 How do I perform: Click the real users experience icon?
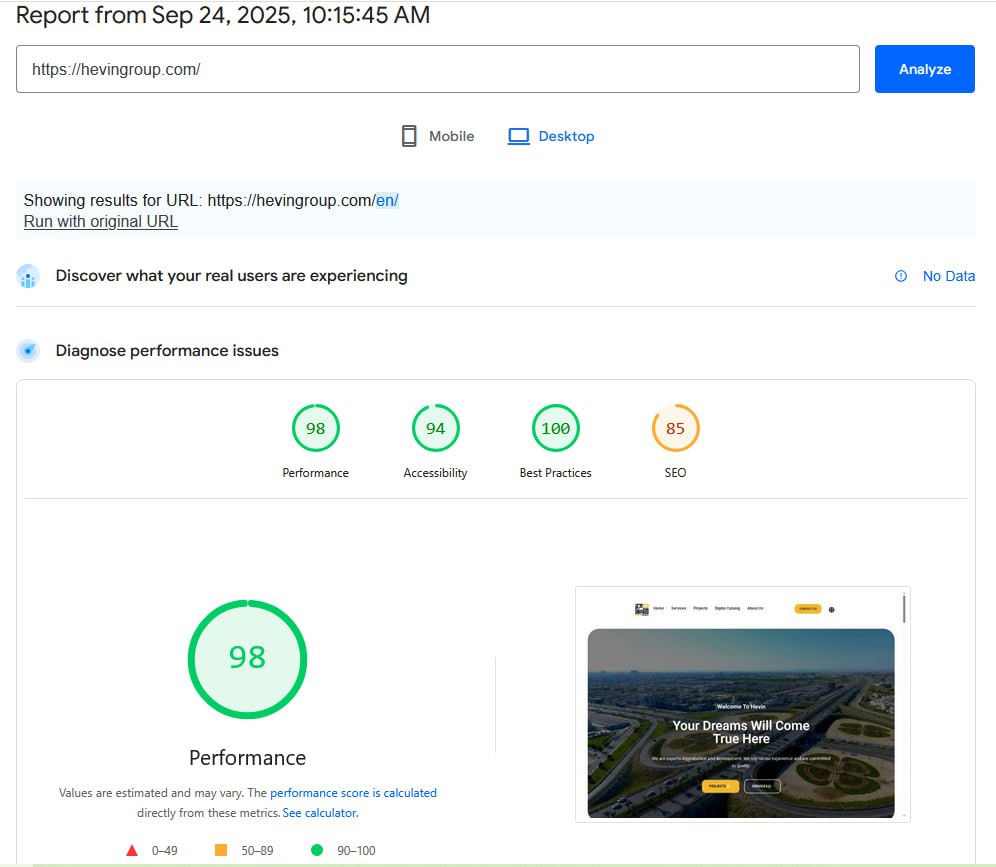28,276
